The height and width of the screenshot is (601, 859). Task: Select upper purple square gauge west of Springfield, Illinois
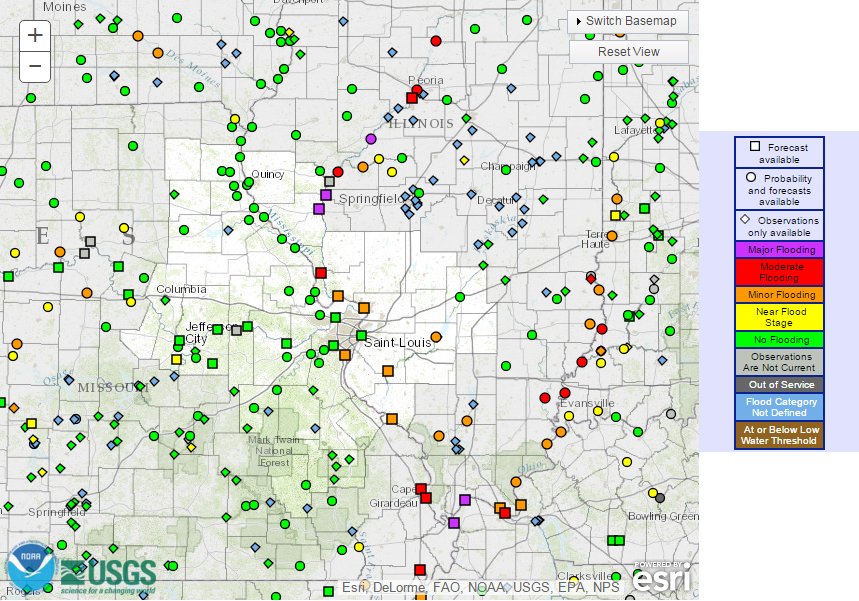click(326, 195)
